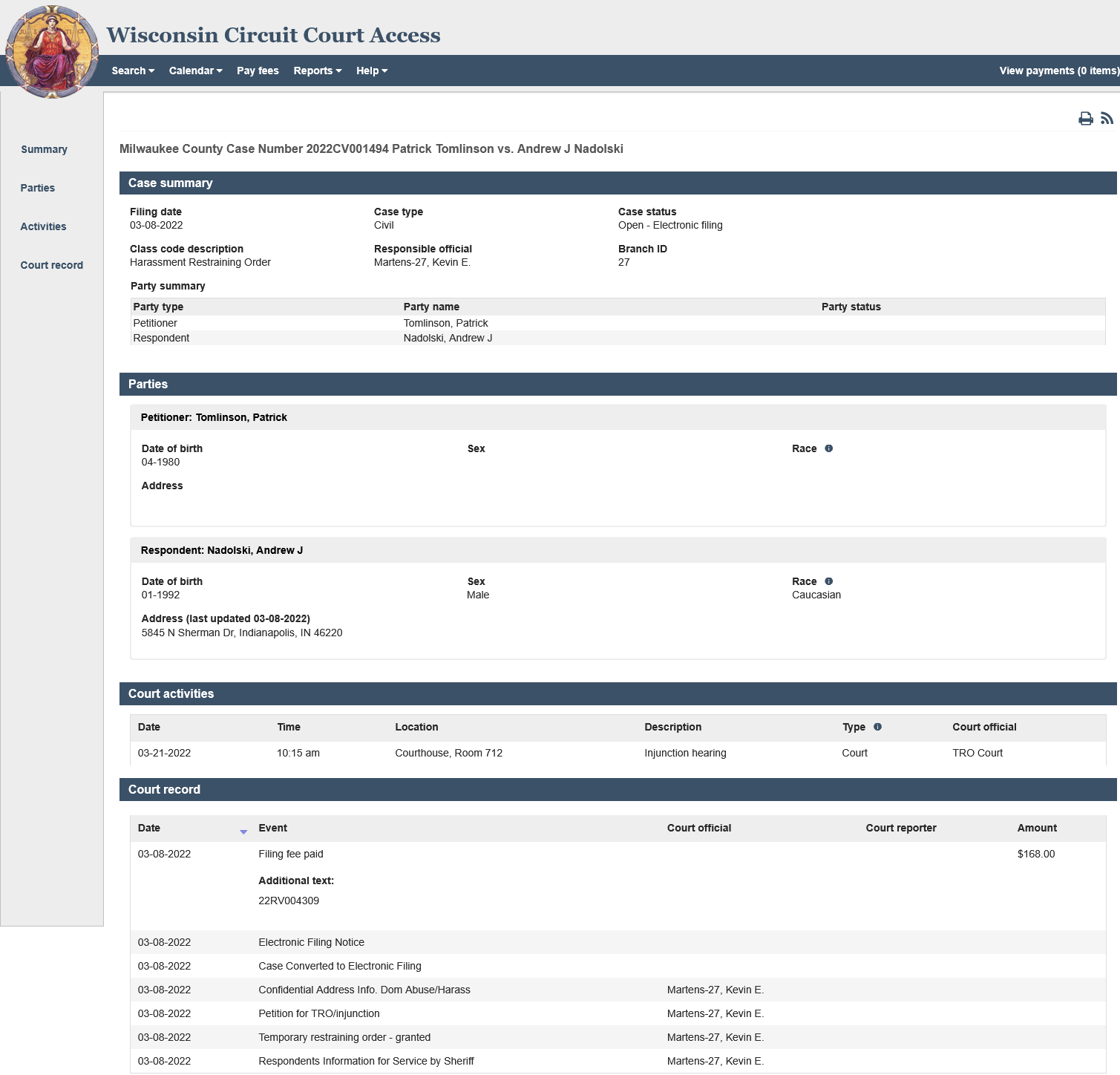Screen dimensions: 1120x1075
Task: Click the Case summary section header
Action: coord(618,183)
